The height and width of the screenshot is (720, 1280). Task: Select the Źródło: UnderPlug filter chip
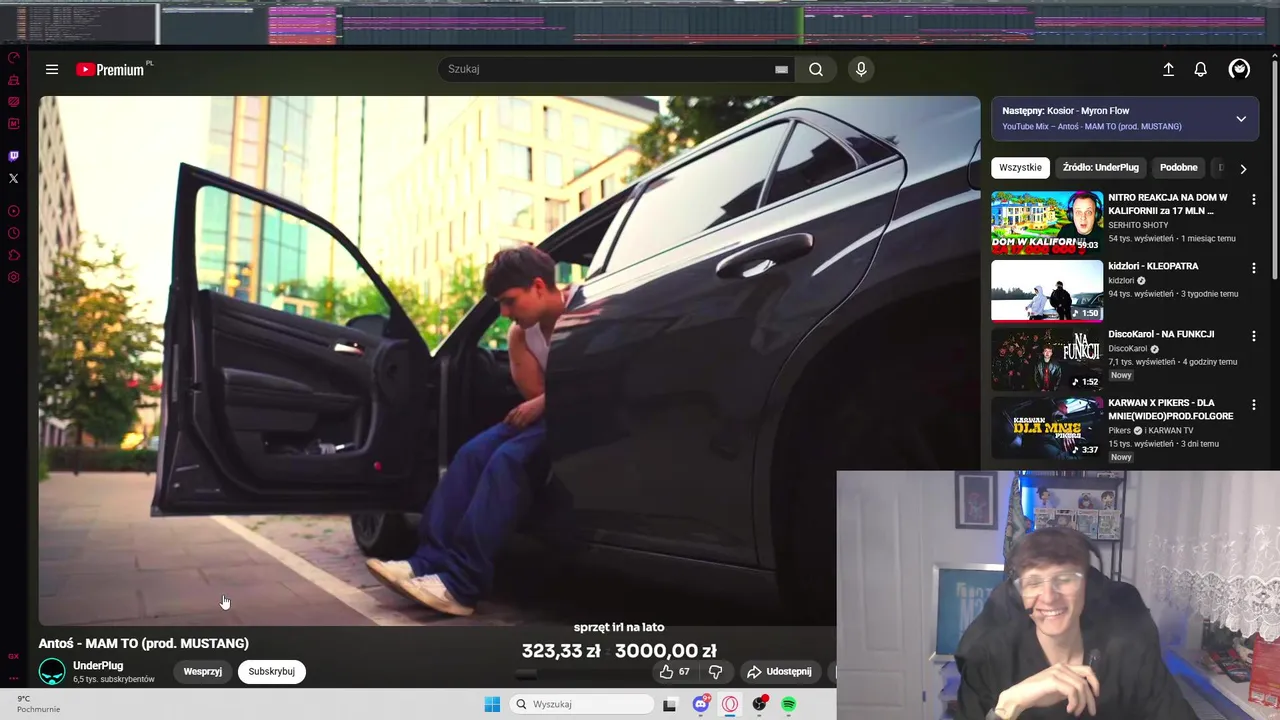1101,168
